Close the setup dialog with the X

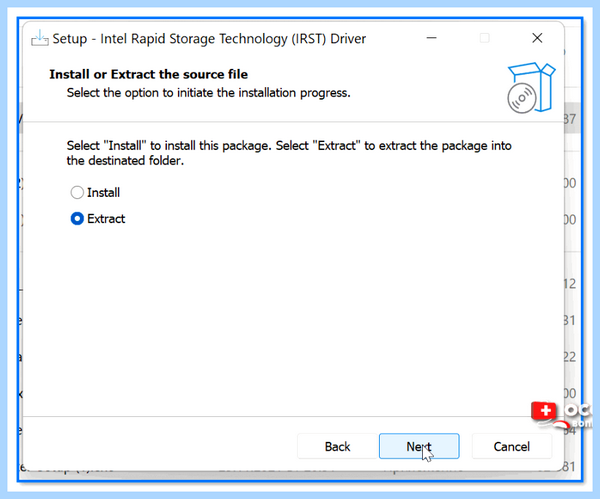(537, 38)
